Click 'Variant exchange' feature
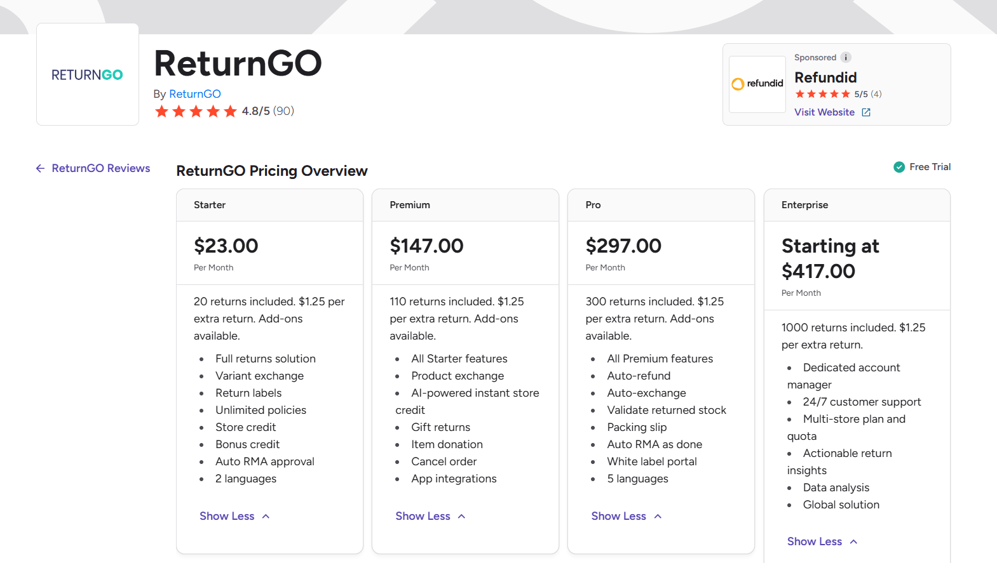The height and width of the screenshot is (563, 997). 259,376
